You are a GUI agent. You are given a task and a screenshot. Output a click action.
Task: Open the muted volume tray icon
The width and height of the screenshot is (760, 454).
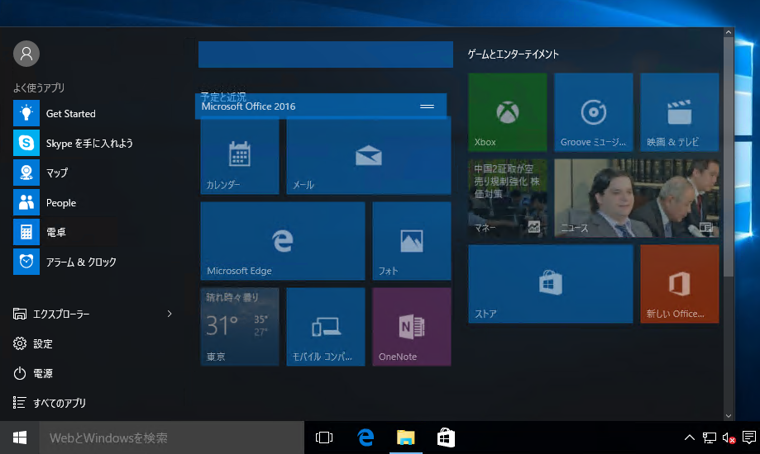click(729, 438)
